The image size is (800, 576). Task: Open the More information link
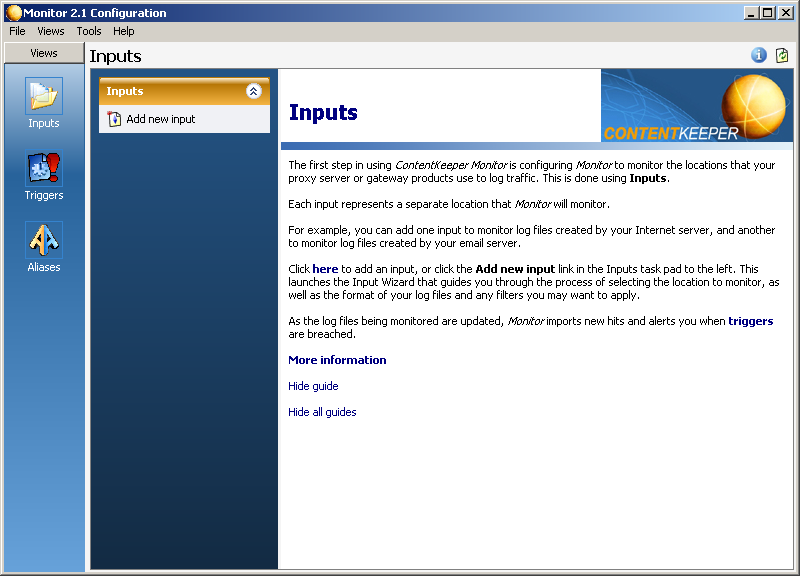point(337,360)
